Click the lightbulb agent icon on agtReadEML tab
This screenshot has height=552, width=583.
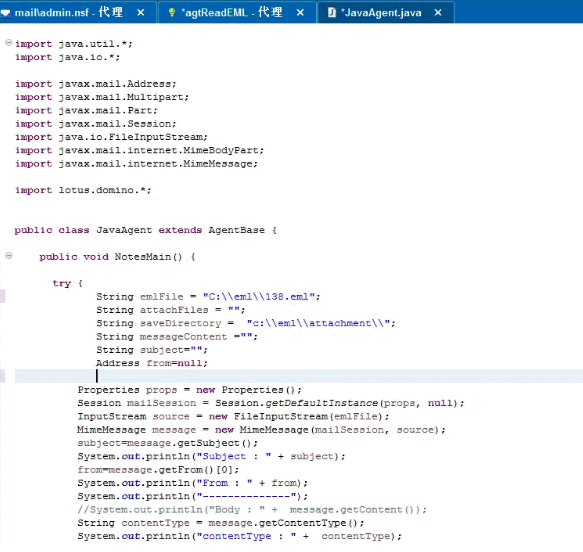(x=171, y=13)
